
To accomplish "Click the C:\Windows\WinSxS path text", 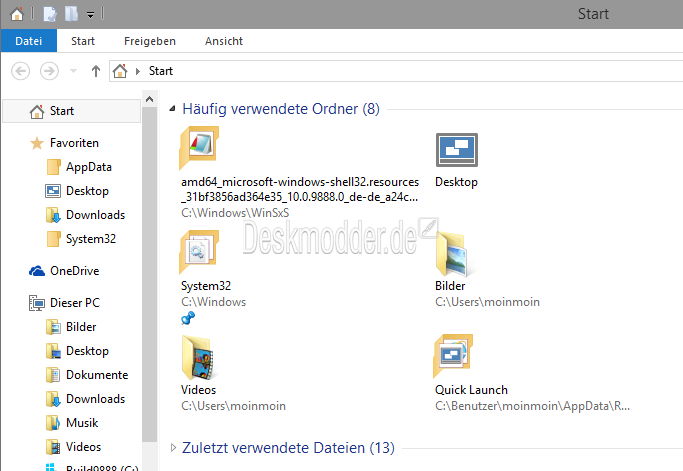I will tap(235, 213).
